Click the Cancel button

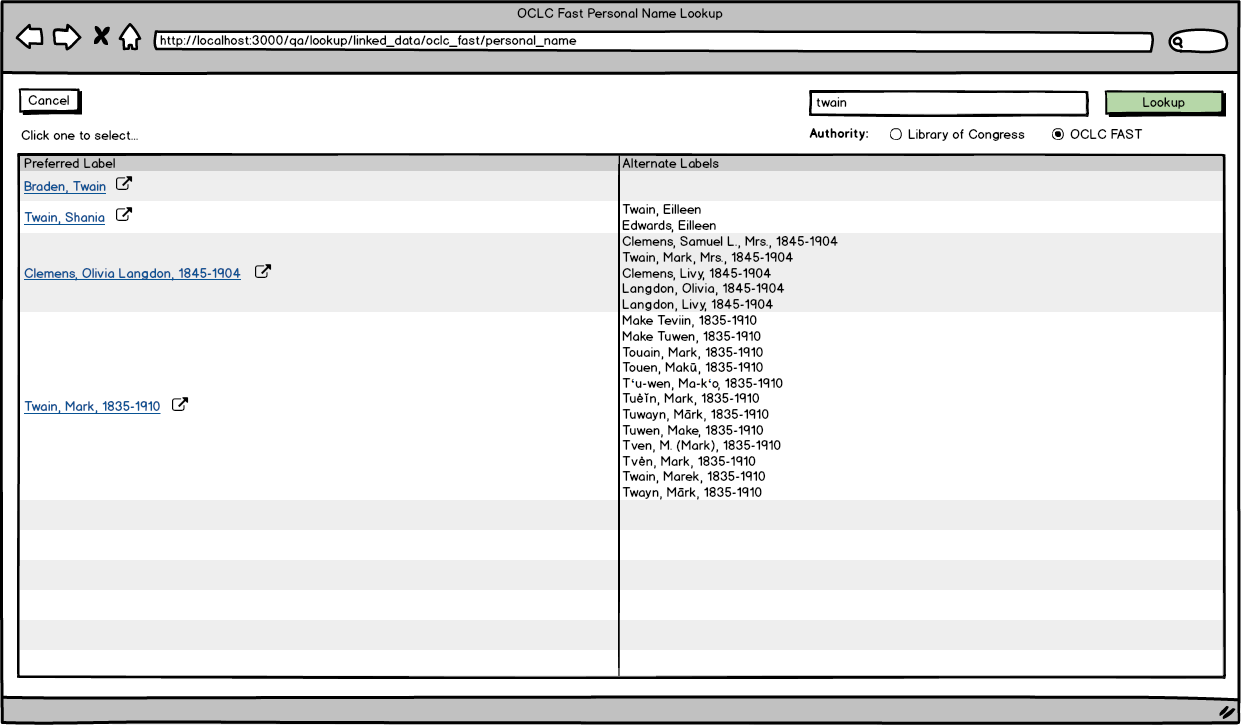point(49,101)
